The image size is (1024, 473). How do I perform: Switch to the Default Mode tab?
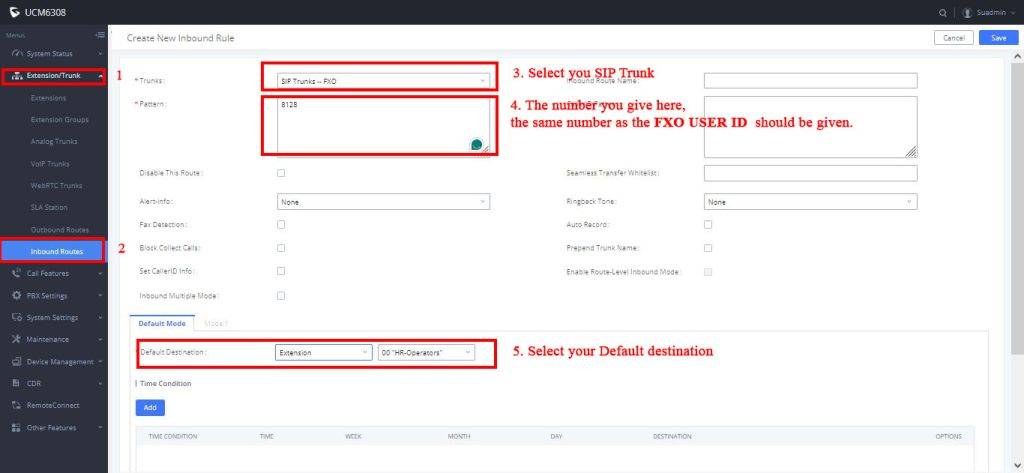pos(160,323)
